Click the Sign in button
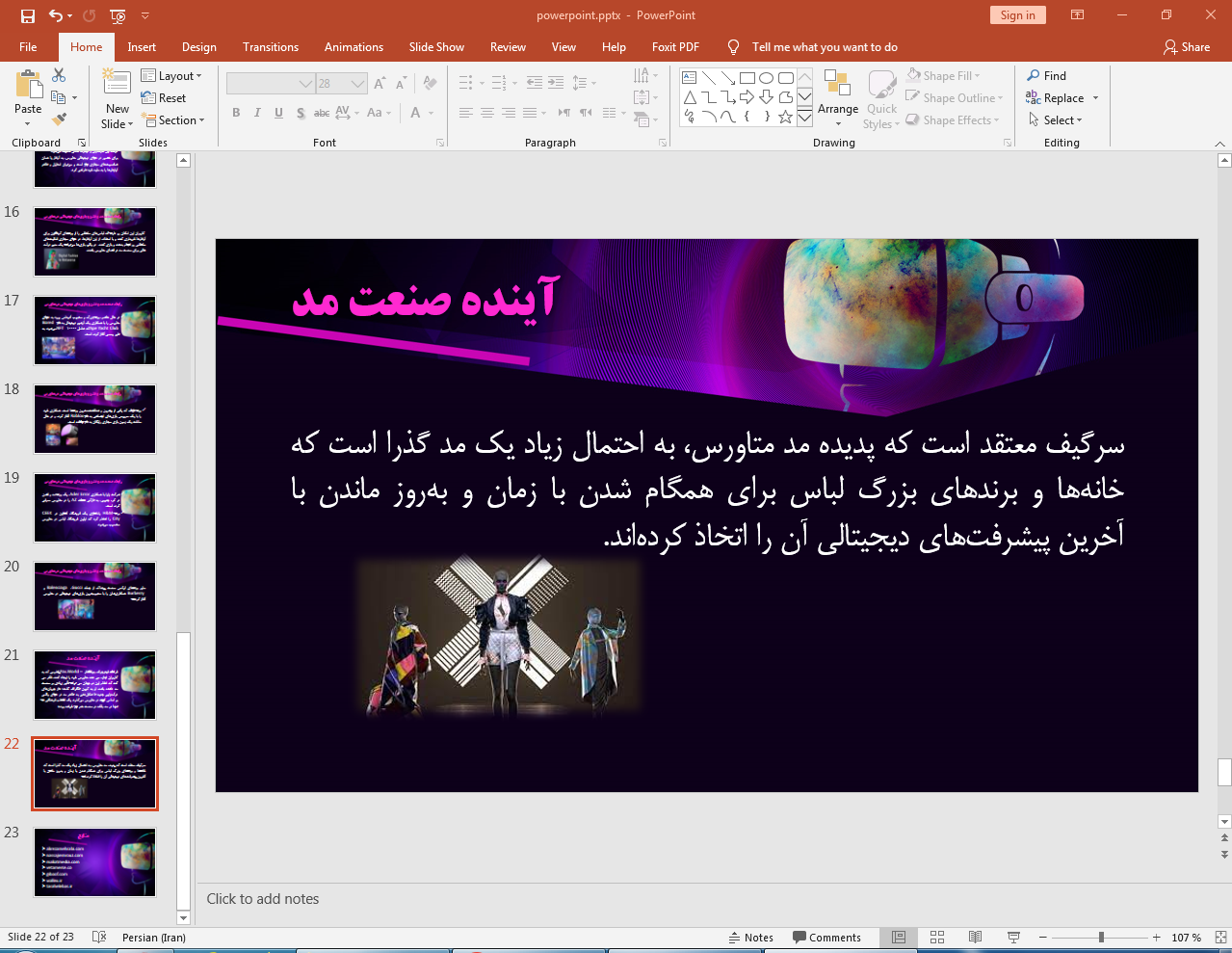The height and width of the screenshot is (953, 1232). [1017, 15]
